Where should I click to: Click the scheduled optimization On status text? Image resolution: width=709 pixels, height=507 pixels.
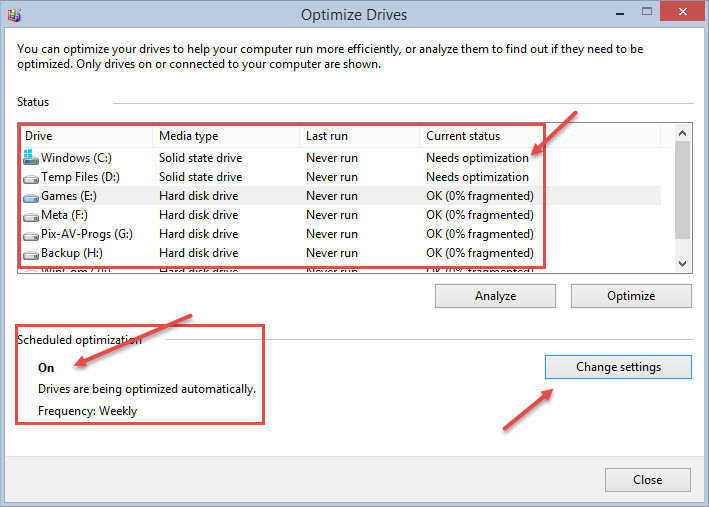[x=46, y=368]
